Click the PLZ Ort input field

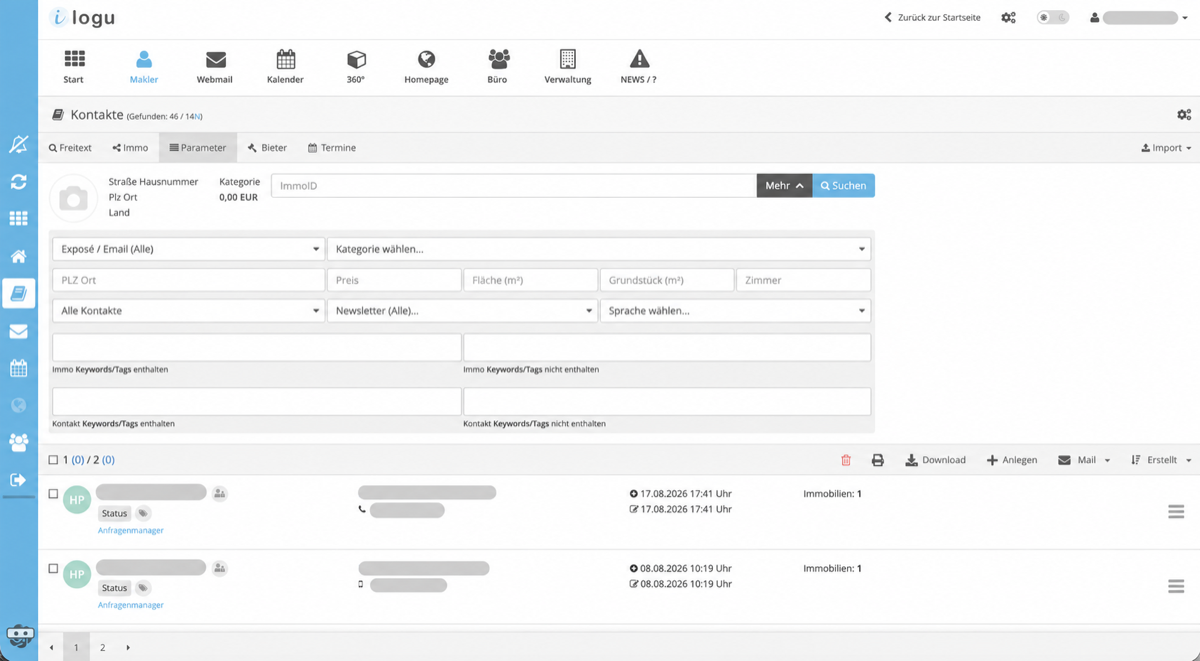[x=188, y=280]
